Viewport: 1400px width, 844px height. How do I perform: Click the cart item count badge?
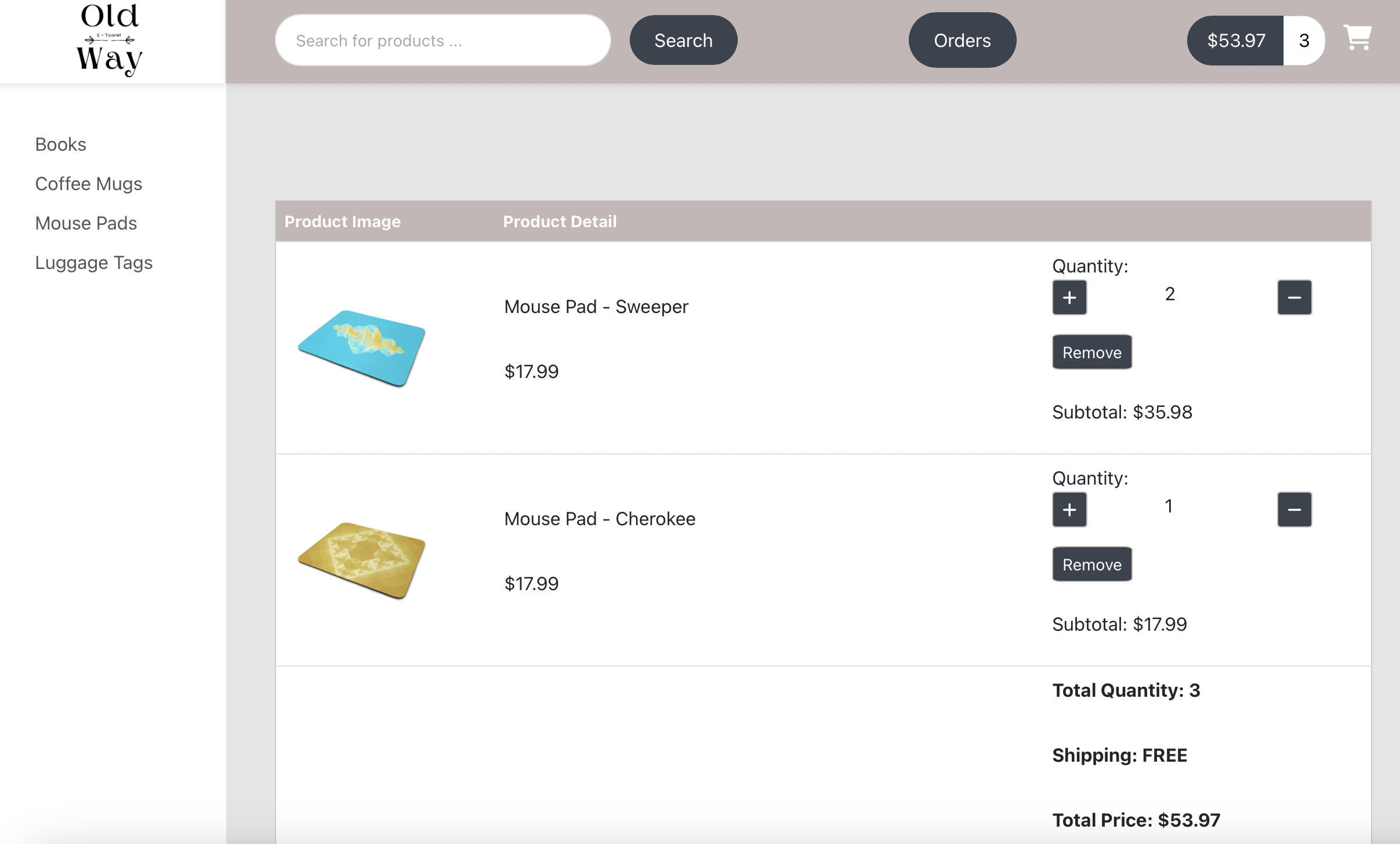coord(1304,40)
